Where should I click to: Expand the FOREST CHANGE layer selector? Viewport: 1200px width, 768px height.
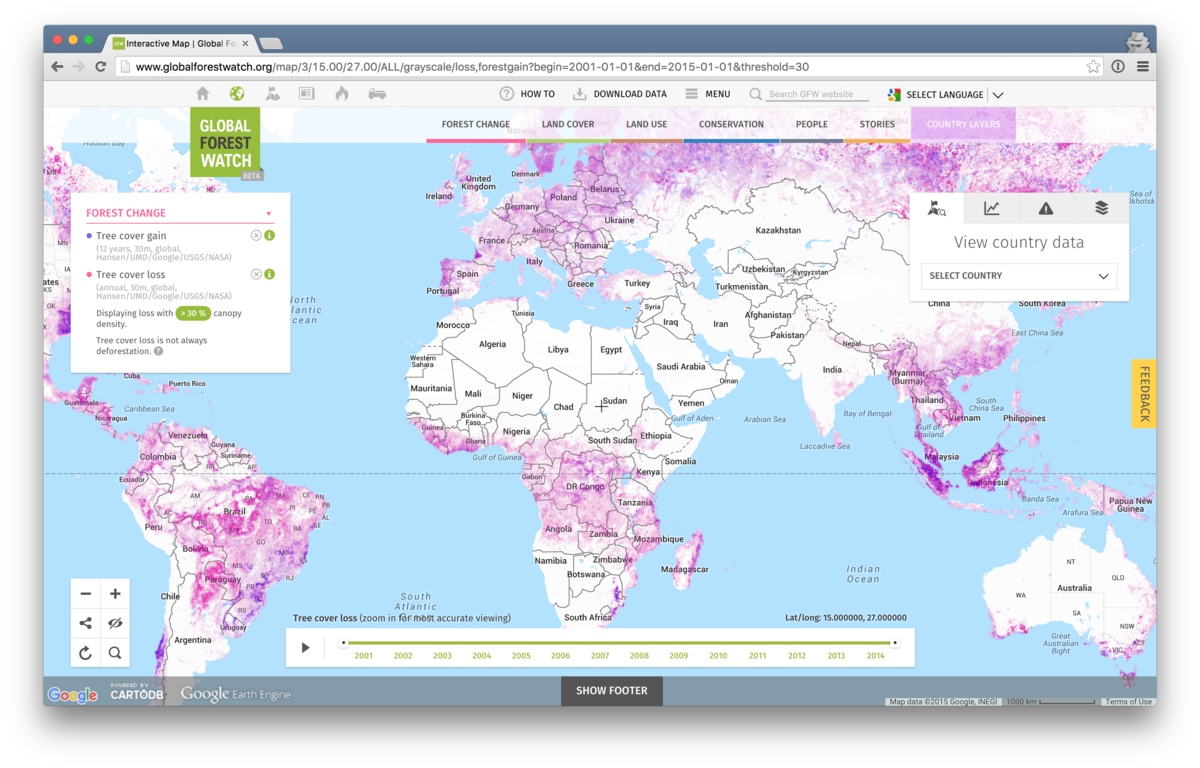(x=268, y=213)
